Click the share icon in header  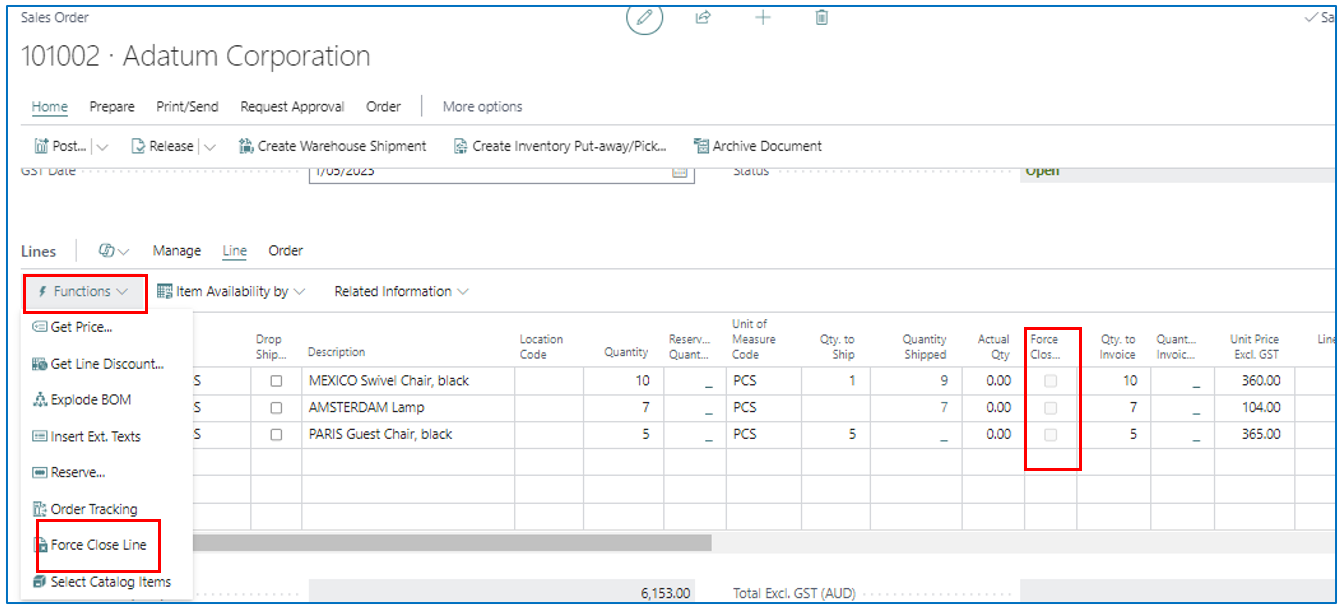tap(703, 17)
